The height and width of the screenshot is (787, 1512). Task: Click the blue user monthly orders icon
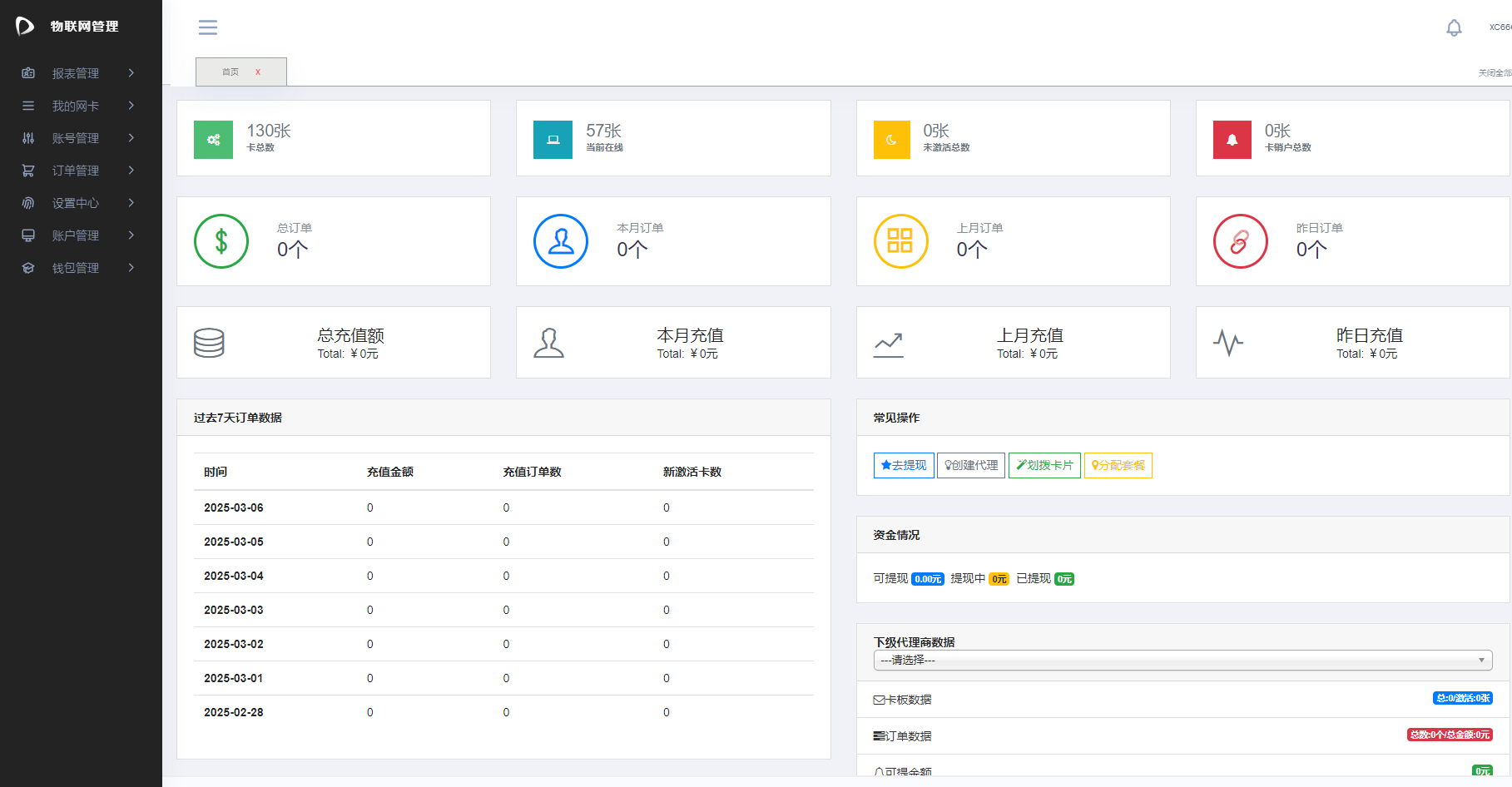coord(561,241)
